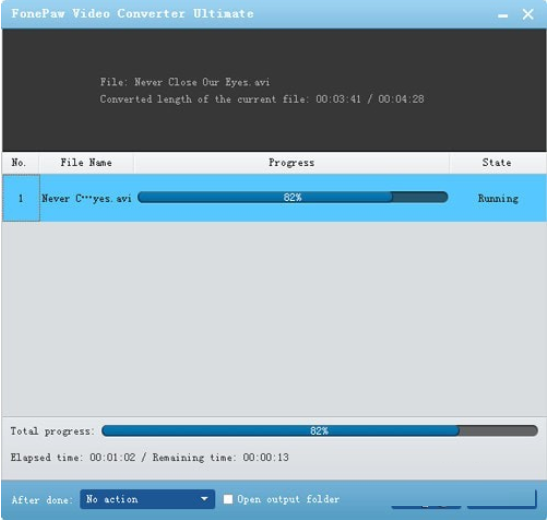Click the Elapsed time 00:01:02 text

73,457
